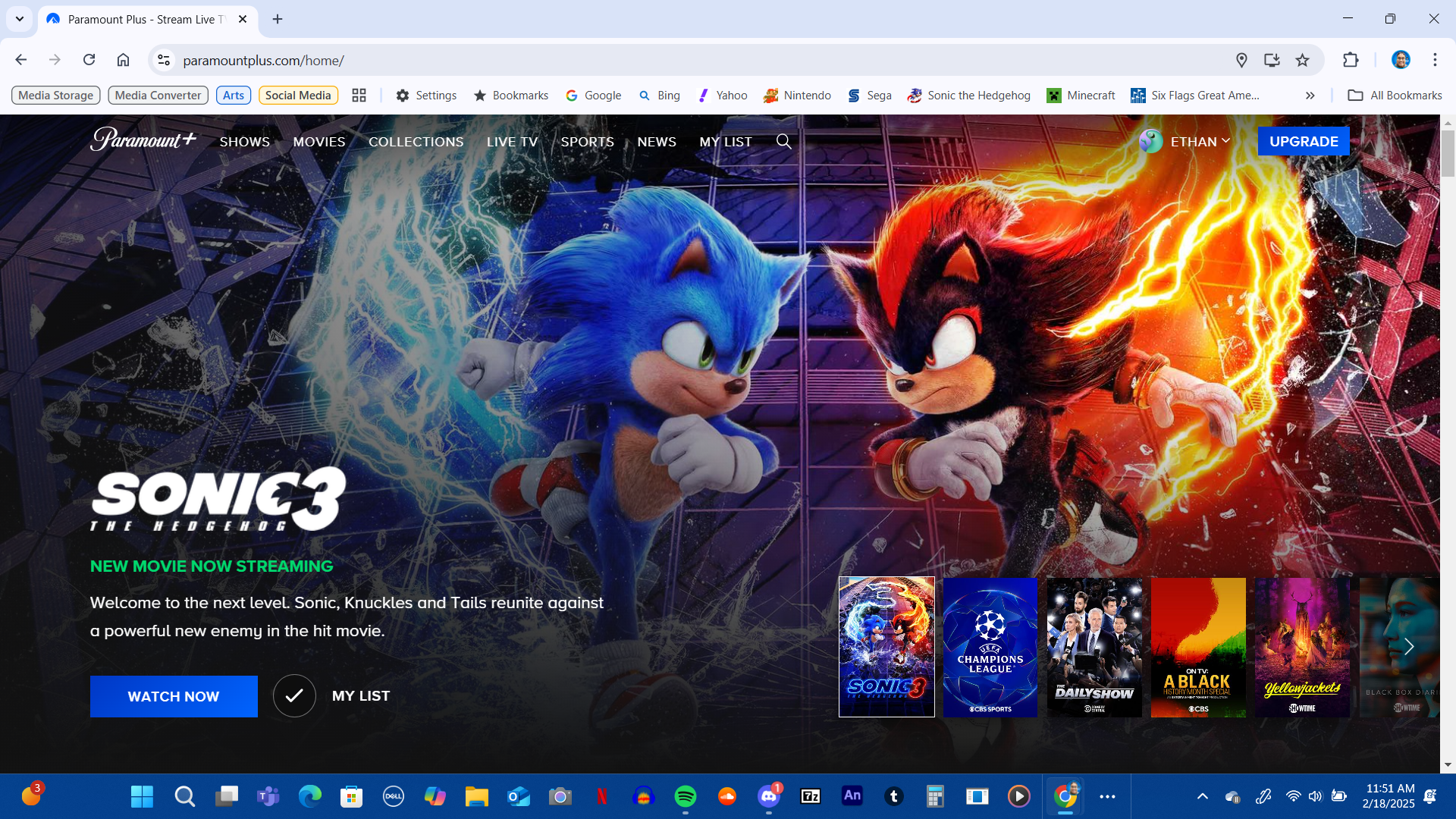Click the browser home icon
Image resolution: width=1456 pixels, height=819 pixels.
(123, 60)
